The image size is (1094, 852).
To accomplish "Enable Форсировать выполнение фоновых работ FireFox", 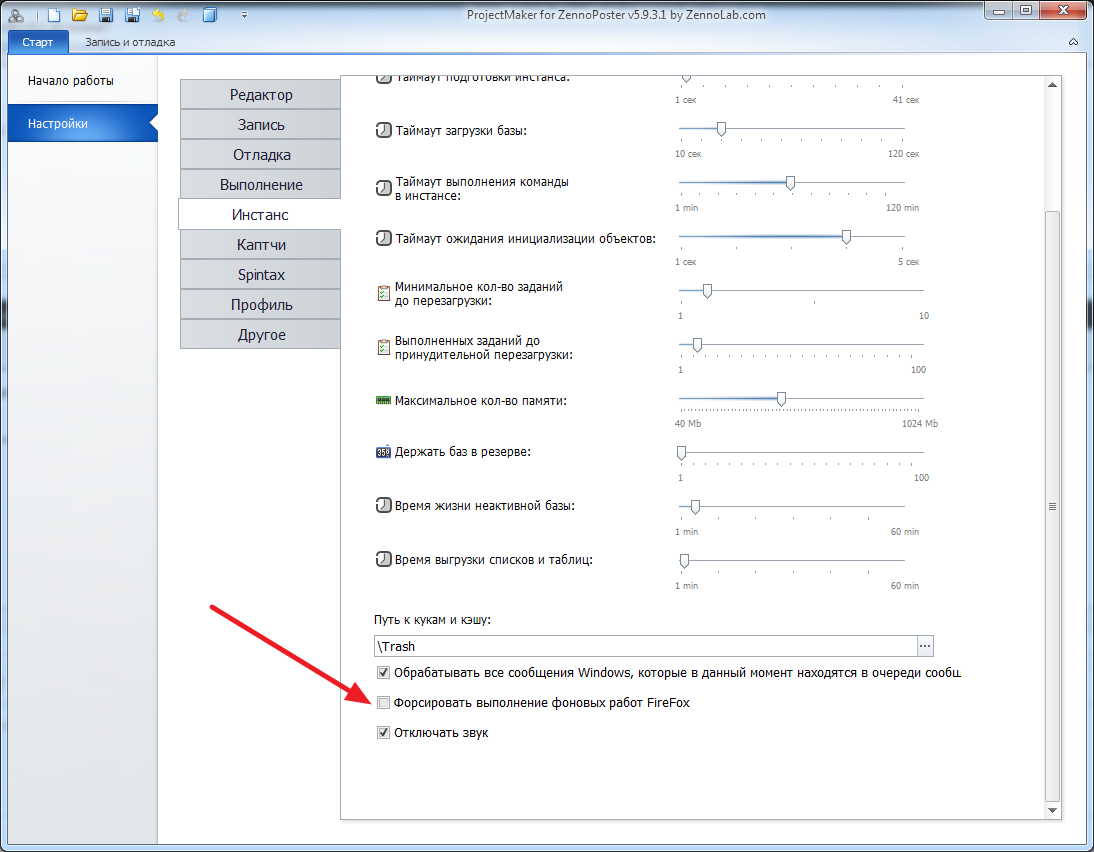I will [383, 703].
